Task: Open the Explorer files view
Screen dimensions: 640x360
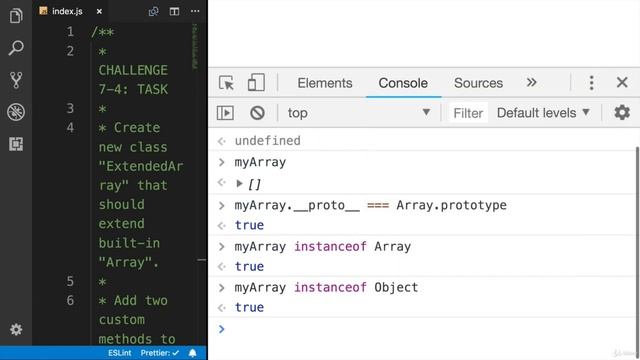Action: tap(16, 16)
